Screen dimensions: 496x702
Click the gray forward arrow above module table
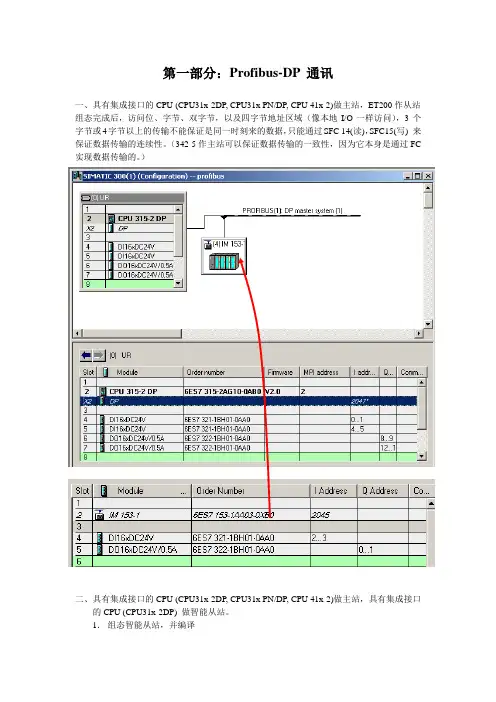pyautogui.click(x=98, y=355)
